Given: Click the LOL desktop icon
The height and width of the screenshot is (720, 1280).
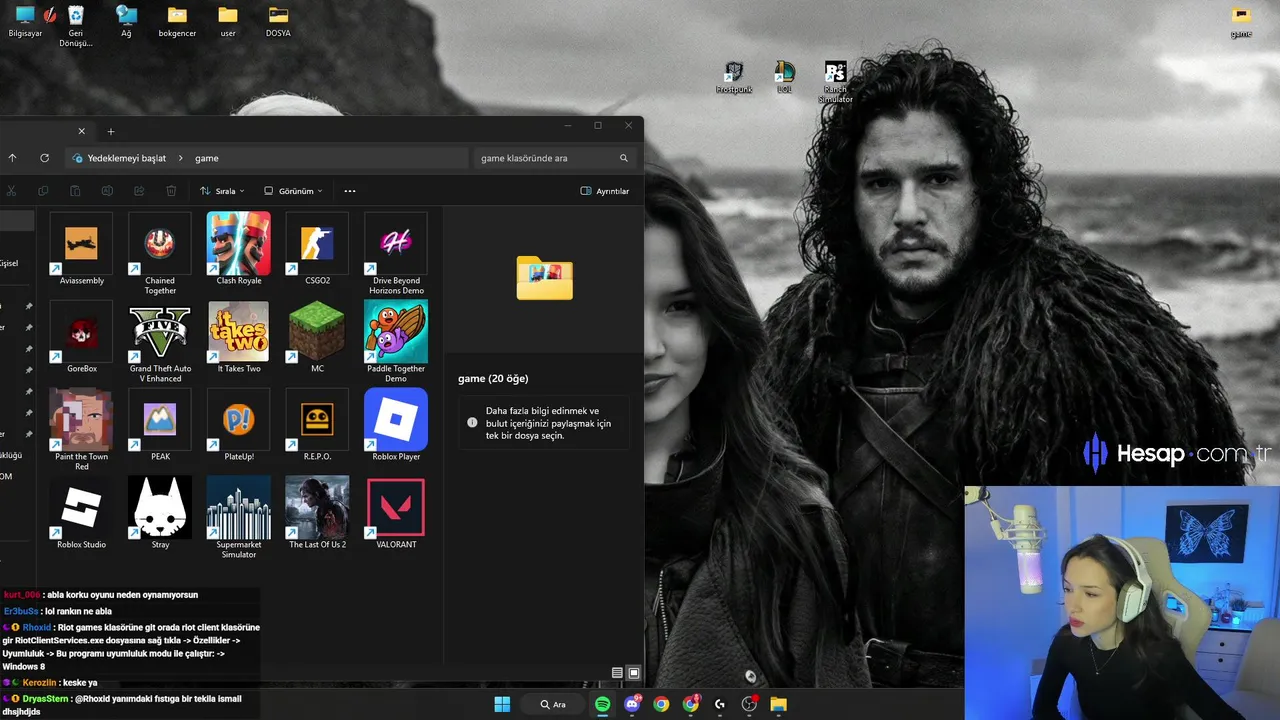Looking at the screenshot, I should pos(784,78).
